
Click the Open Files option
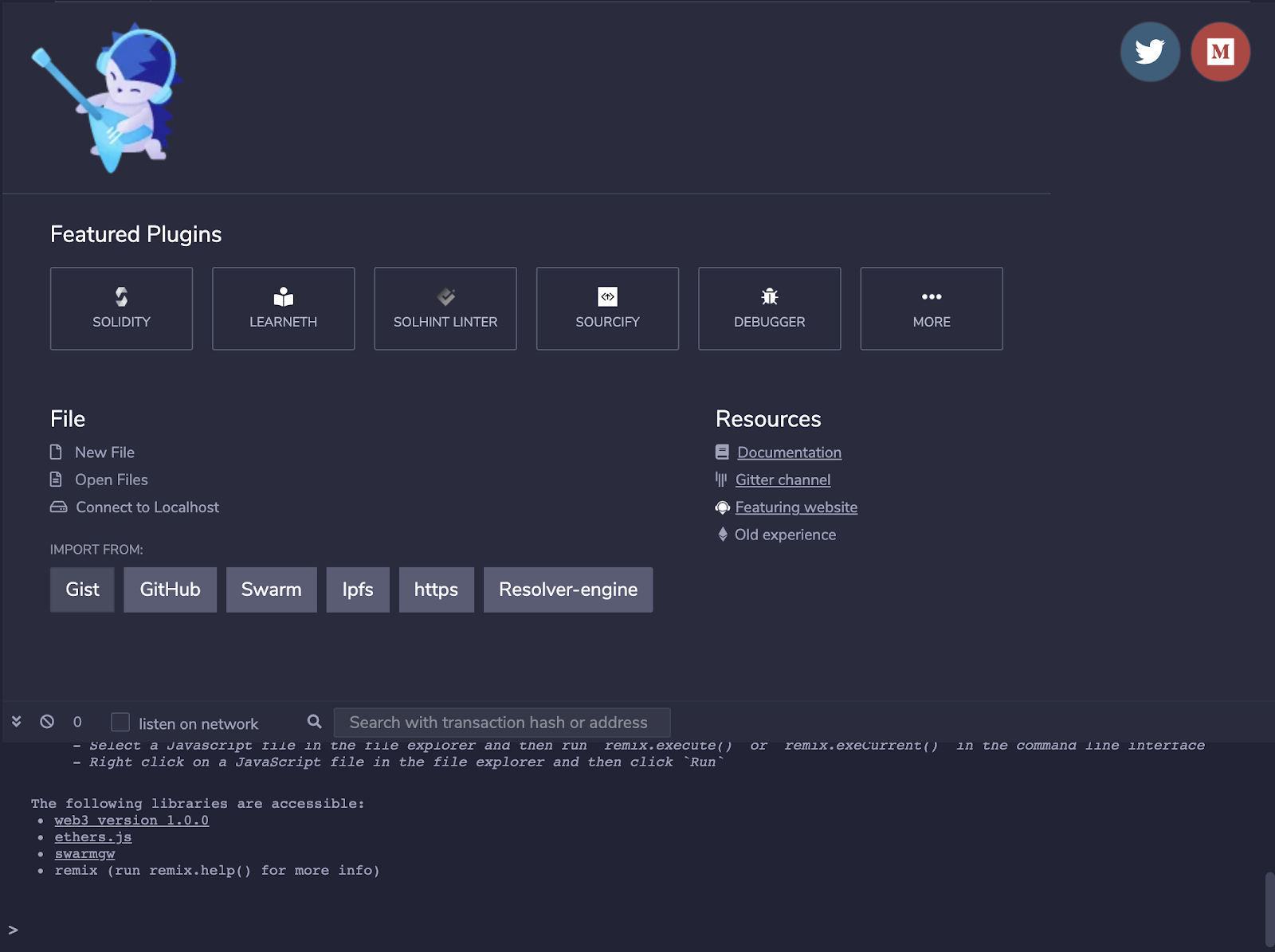(112, 480)
